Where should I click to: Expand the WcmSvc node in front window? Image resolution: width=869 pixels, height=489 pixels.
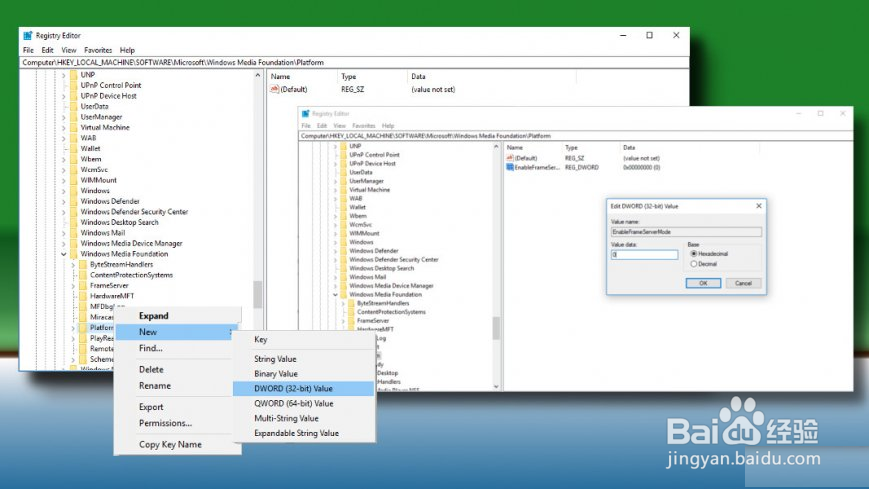[x=64, y=170]
